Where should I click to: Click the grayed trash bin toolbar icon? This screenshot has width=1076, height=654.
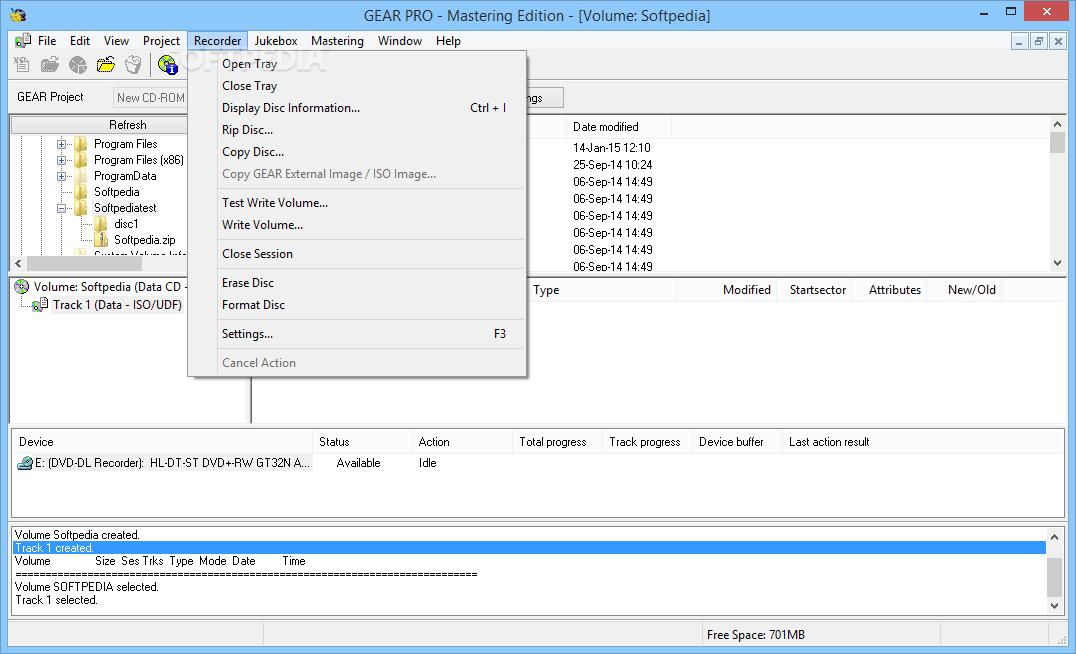point(133,65)
